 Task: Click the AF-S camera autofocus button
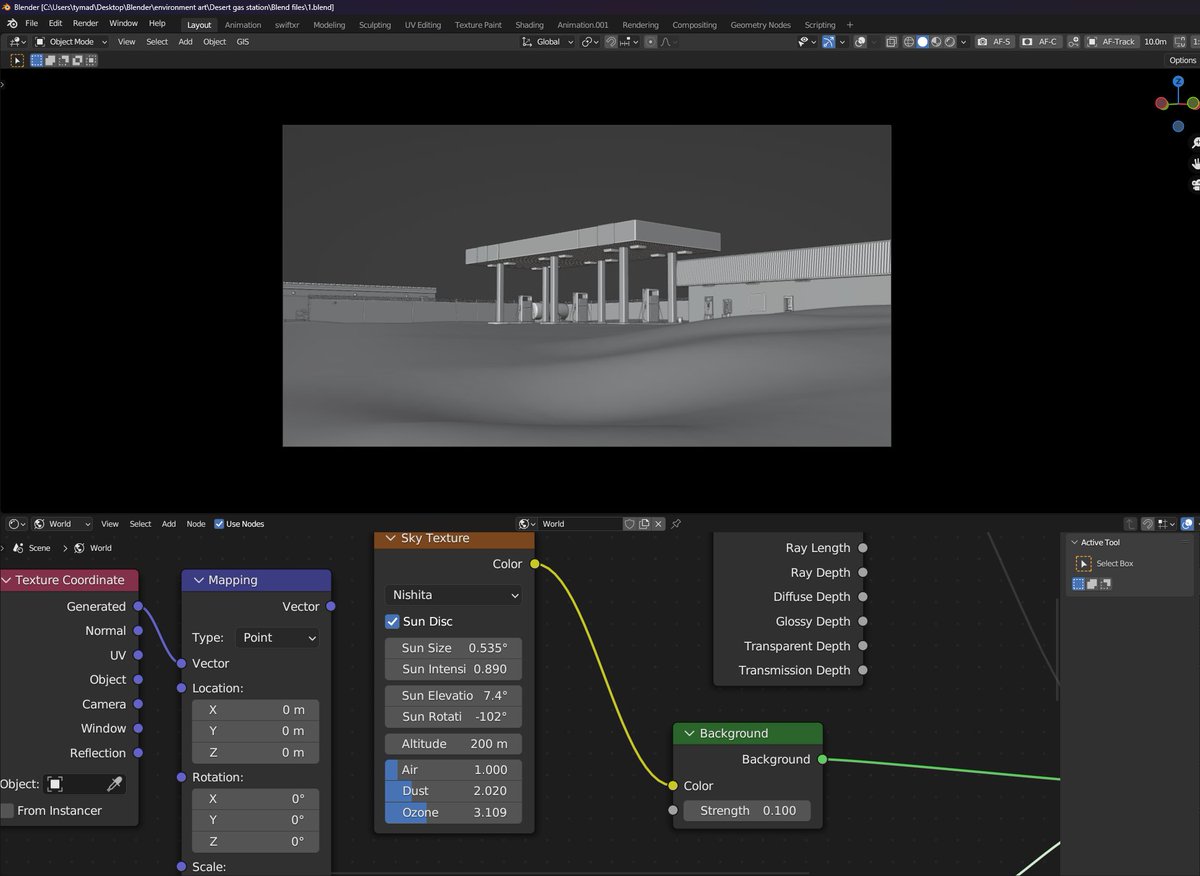[995, 42]
